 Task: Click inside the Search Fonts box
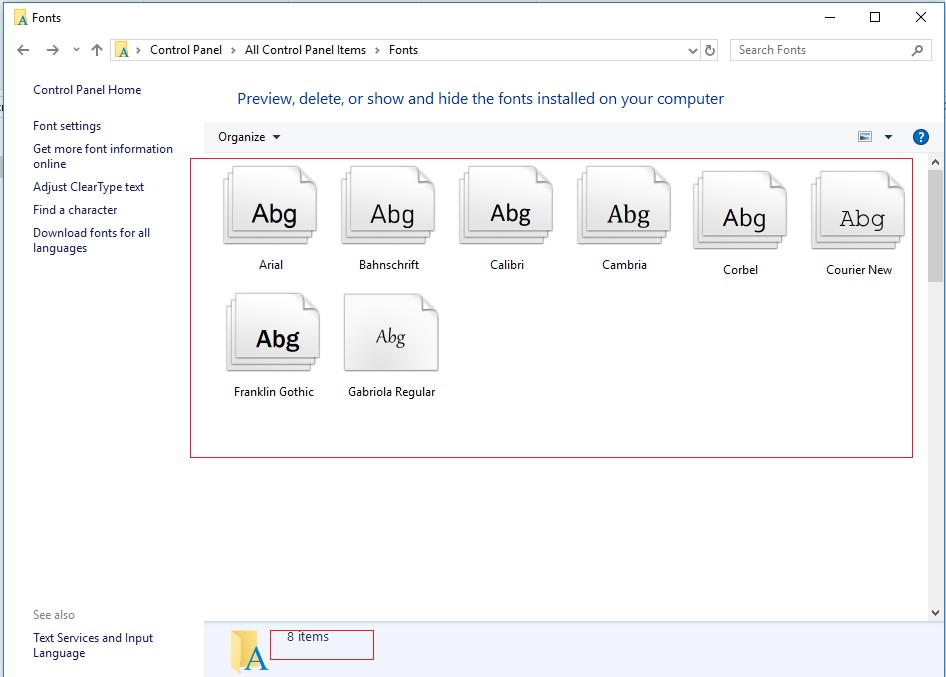tap(820, 50)
